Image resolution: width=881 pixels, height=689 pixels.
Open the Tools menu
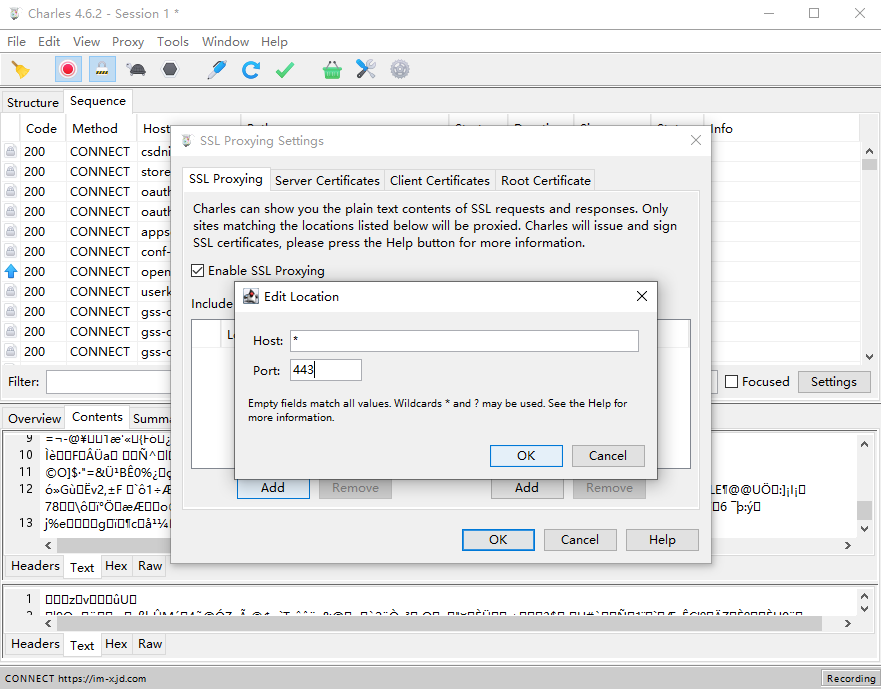coord(172,42)
